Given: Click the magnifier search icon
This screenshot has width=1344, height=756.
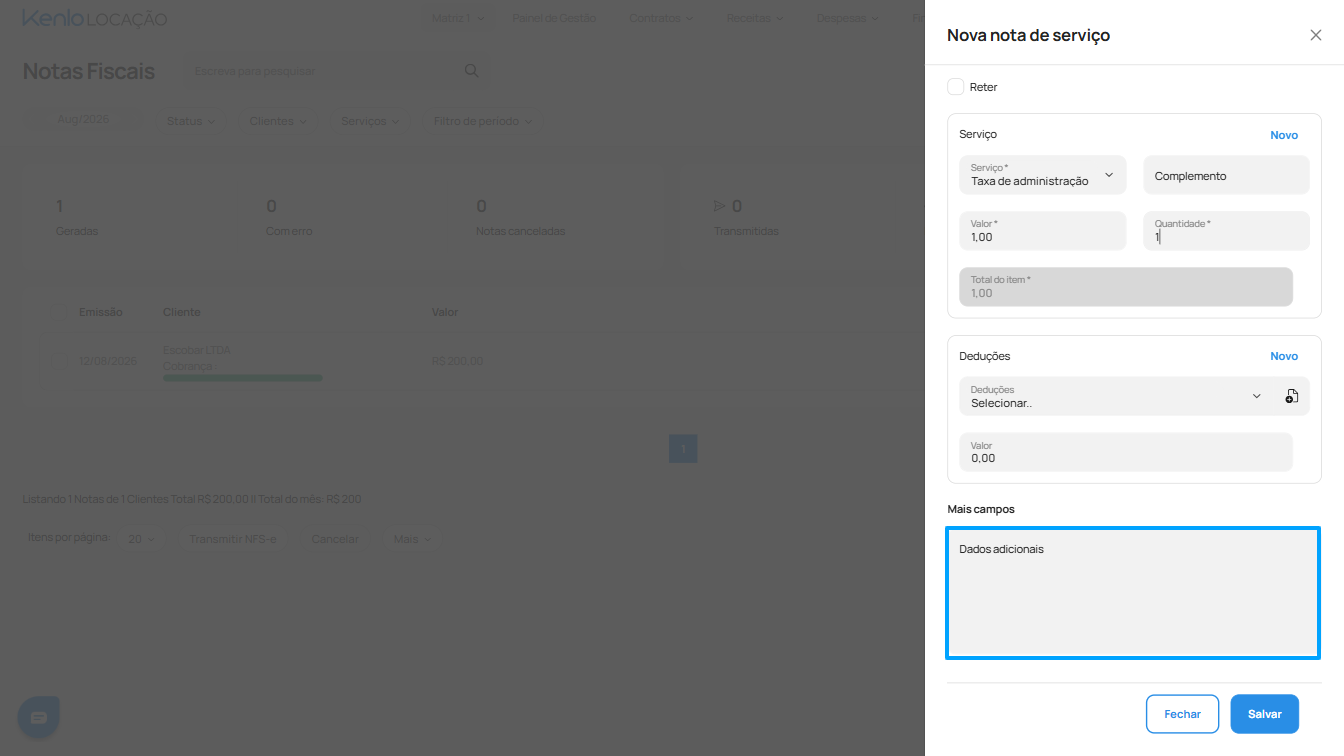Looking at the screenshot, I should (x=472, y=71).
